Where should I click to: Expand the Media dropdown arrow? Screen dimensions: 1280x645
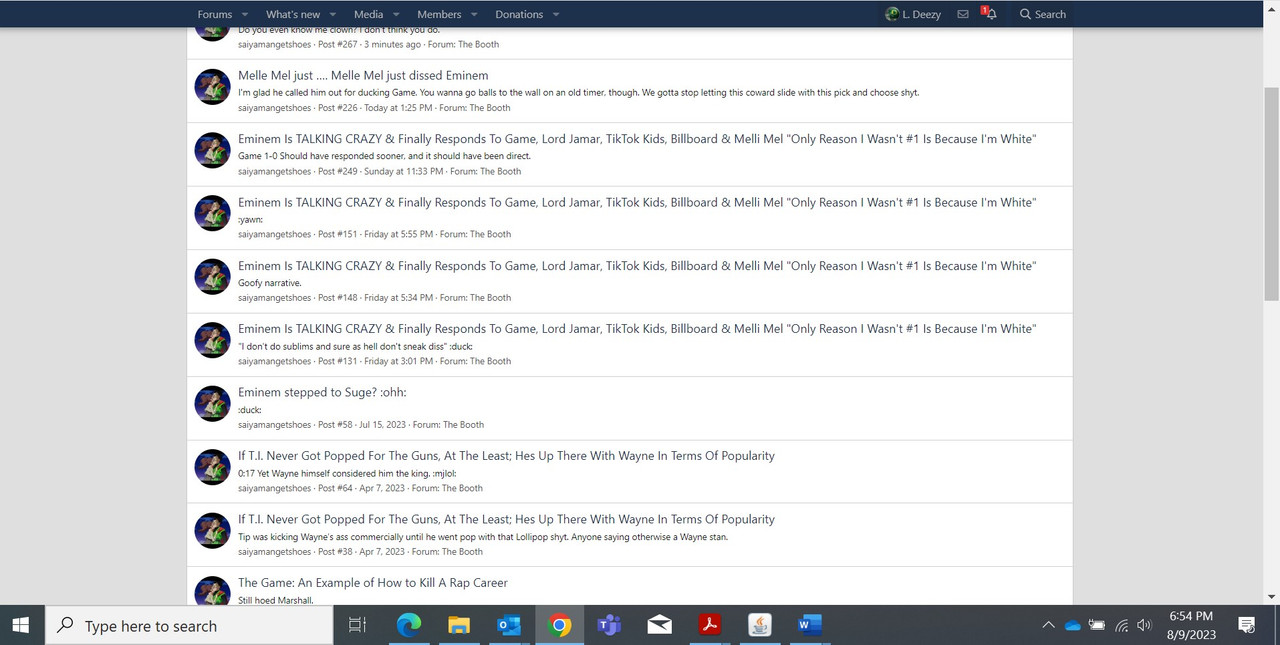(x=396, y=14)
